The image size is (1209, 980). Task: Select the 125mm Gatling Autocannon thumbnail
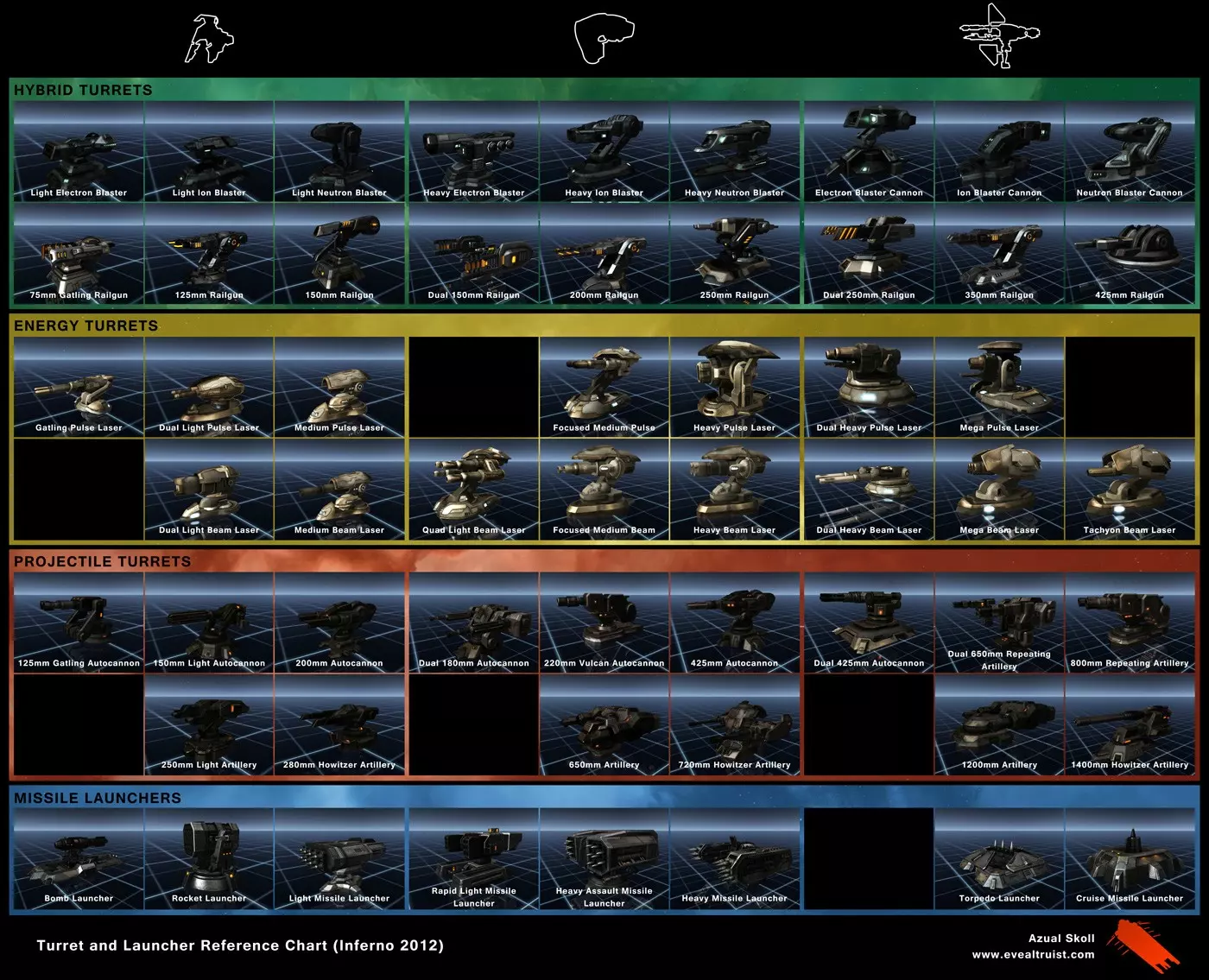point(79,623)
